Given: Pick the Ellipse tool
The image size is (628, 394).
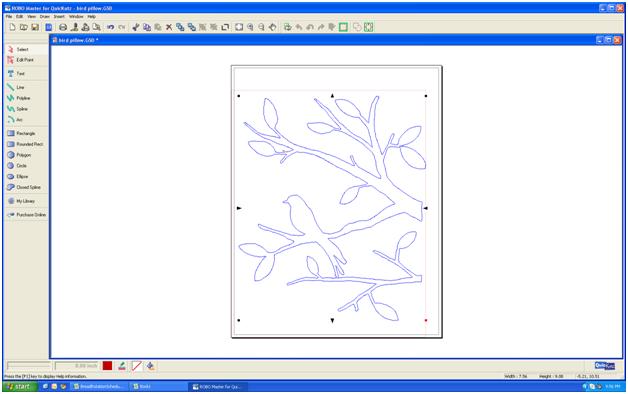Looking at the screenshot, I should pos(26,177).
